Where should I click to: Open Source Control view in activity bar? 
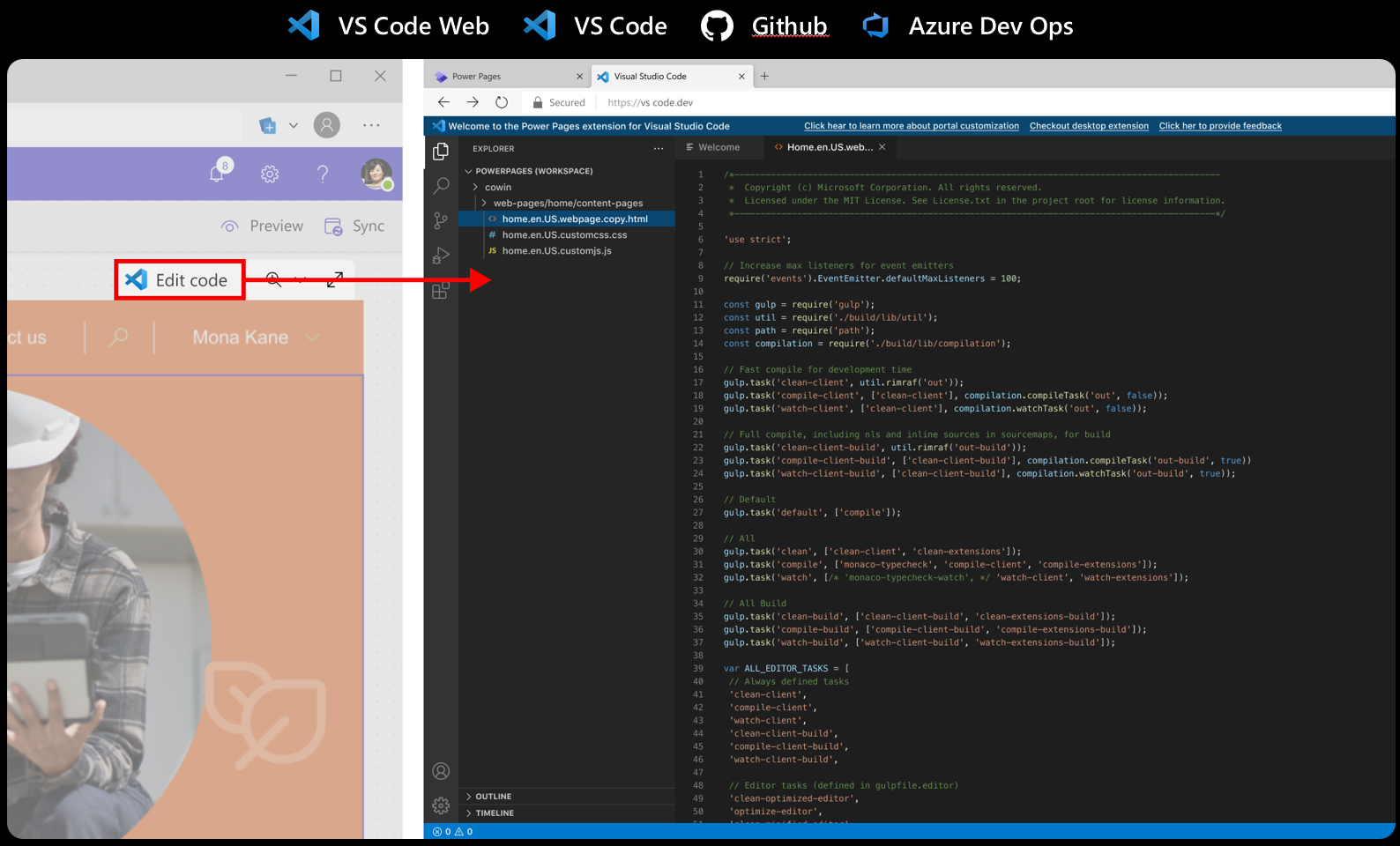(x=441, y=221)
